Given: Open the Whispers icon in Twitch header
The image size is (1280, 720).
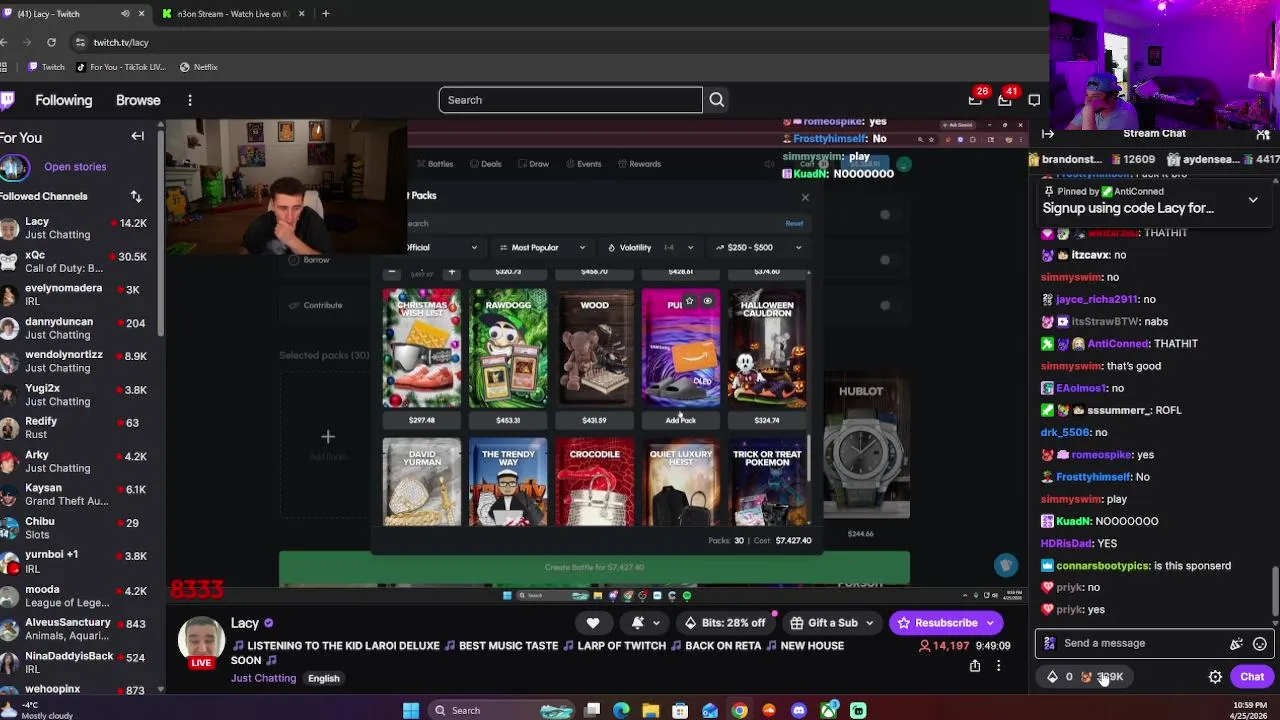Looking at the screenshot, I should coord(1034,100).
